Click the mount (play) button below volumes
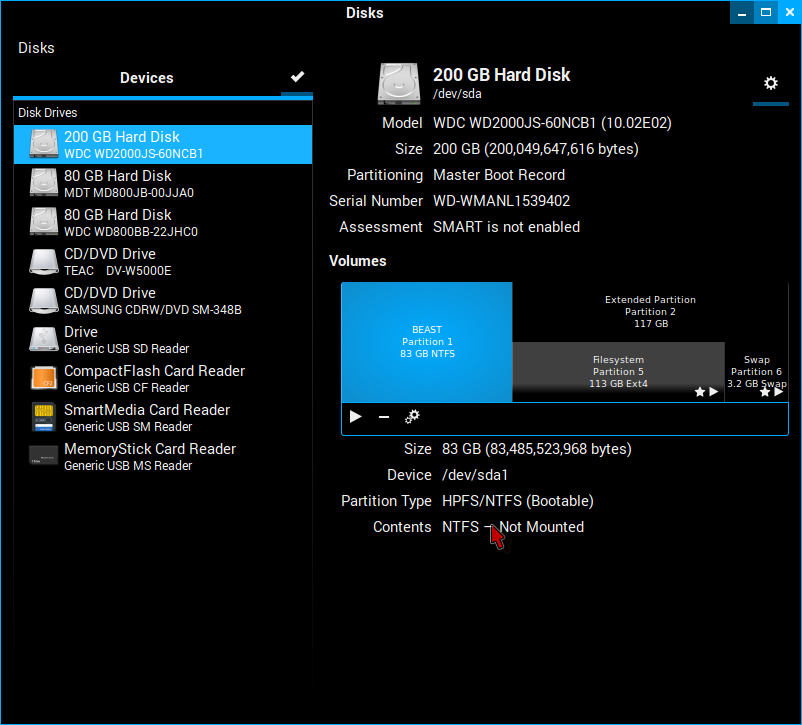Image resolution: width=802 pixels, height=725 pixels. [x=355, y=417]
